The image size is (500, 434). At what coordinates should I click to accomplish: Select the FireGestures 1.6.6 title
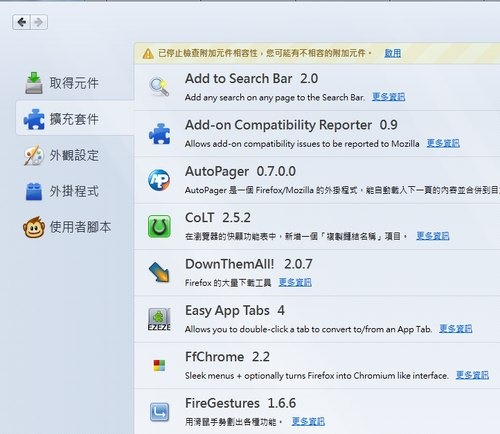240,403
